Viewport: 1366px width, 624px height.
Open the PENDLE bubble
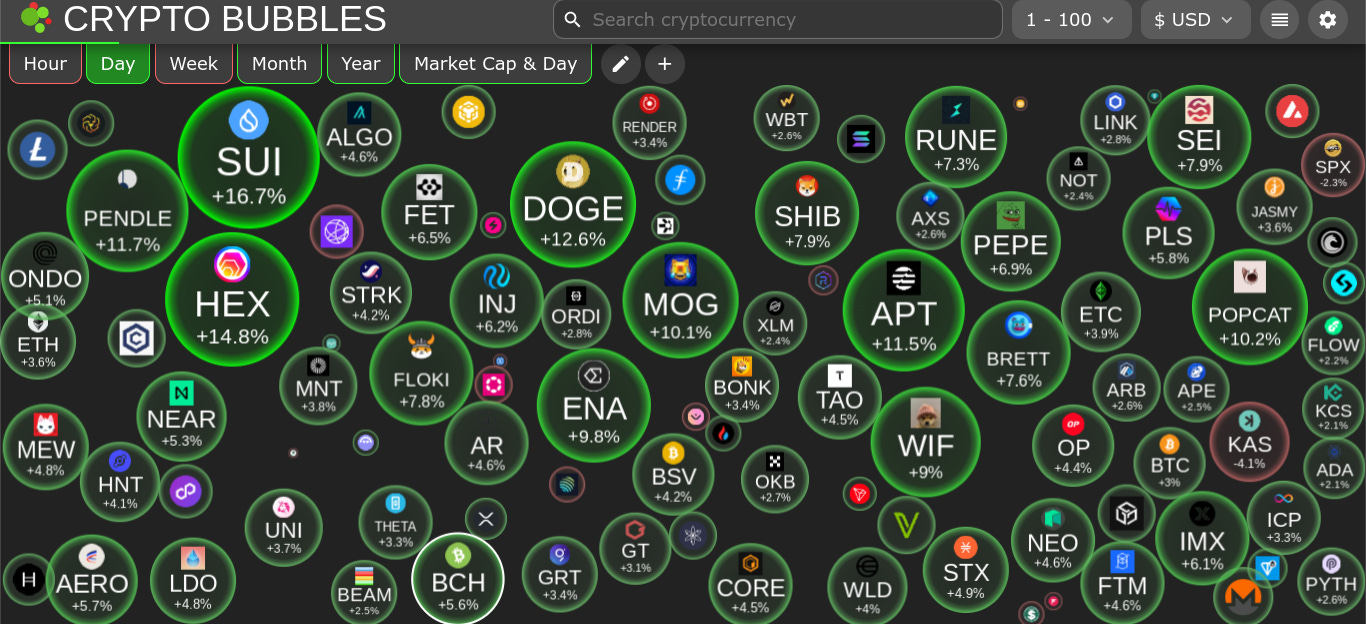[128, 211]
